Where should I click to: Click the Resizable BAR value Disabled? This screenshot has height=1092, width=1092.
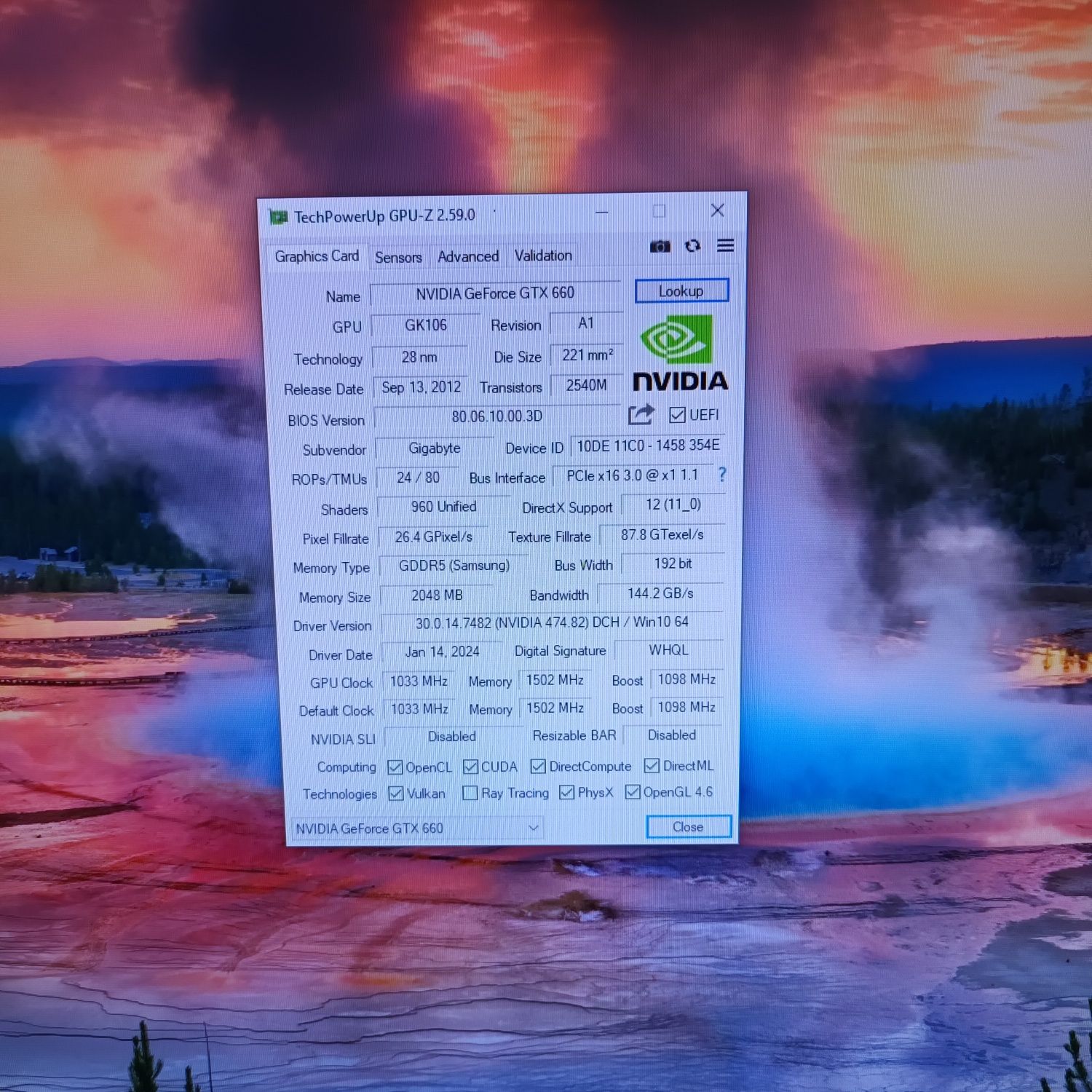672,735
